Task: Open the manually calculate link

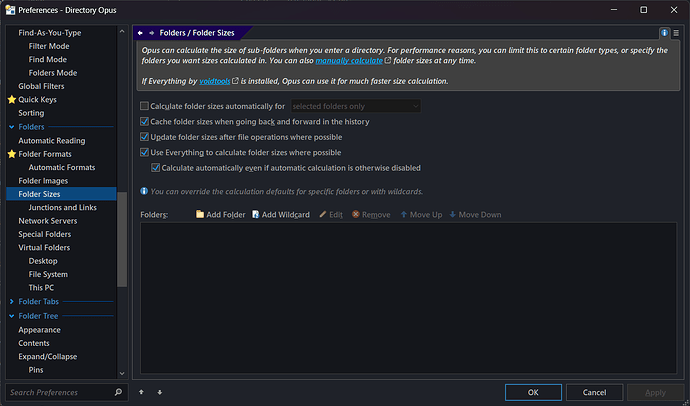Action: (x=349, y=61)
